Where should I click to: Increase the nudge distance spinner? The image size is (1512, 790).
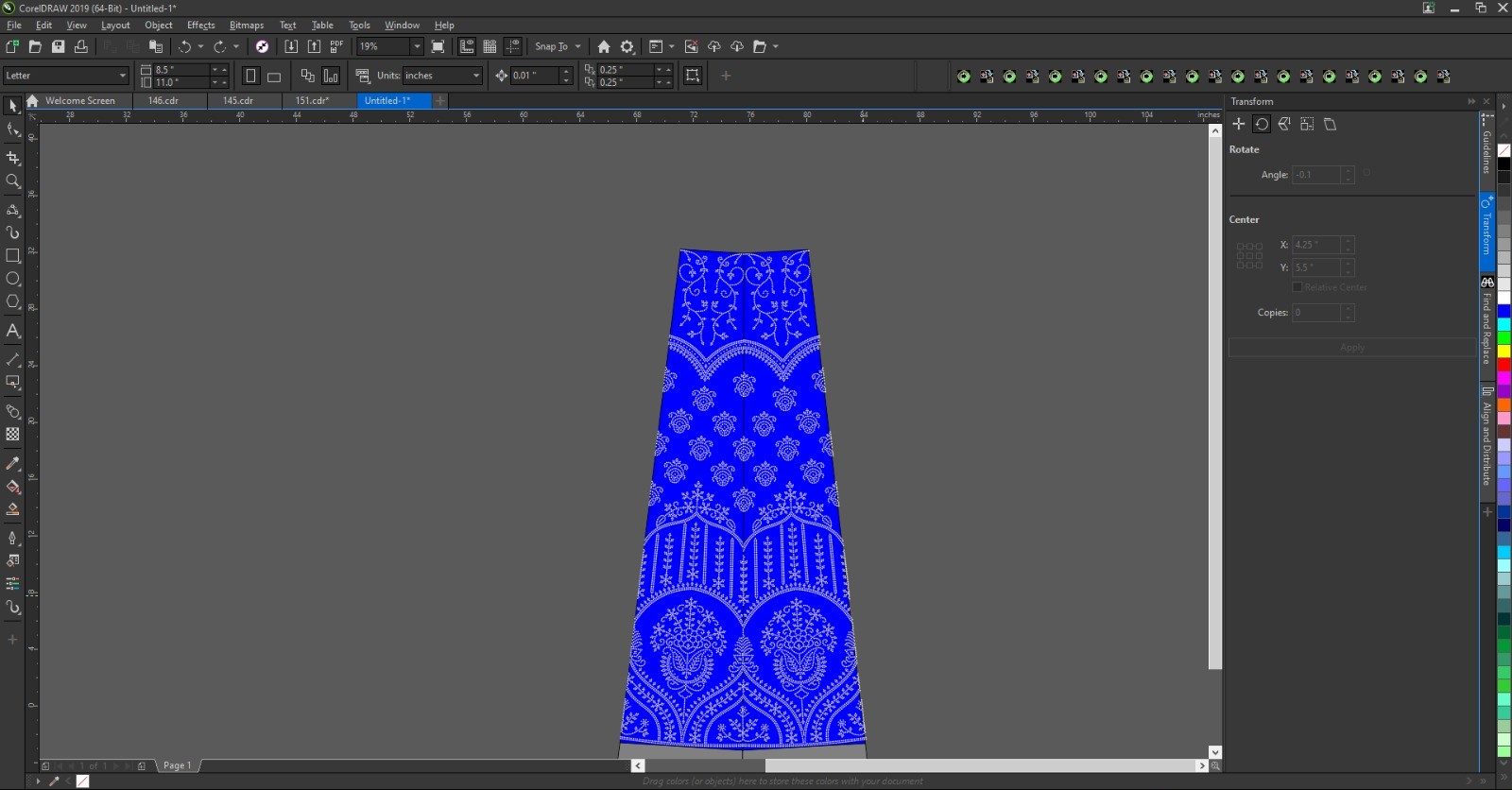pos(566,71)
